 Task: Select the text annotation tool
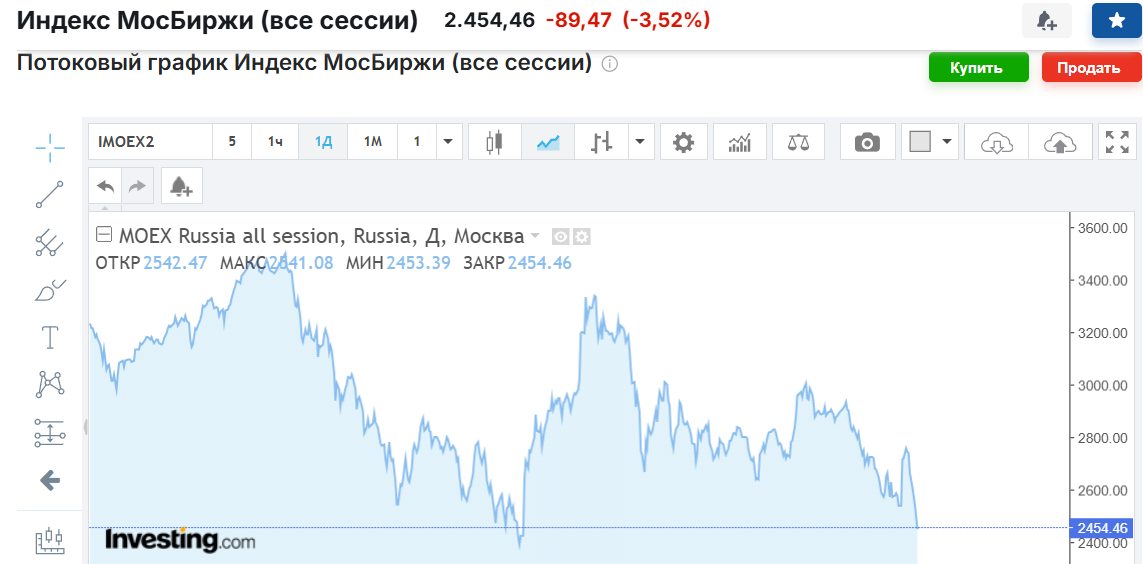click(x=50, y=338)
